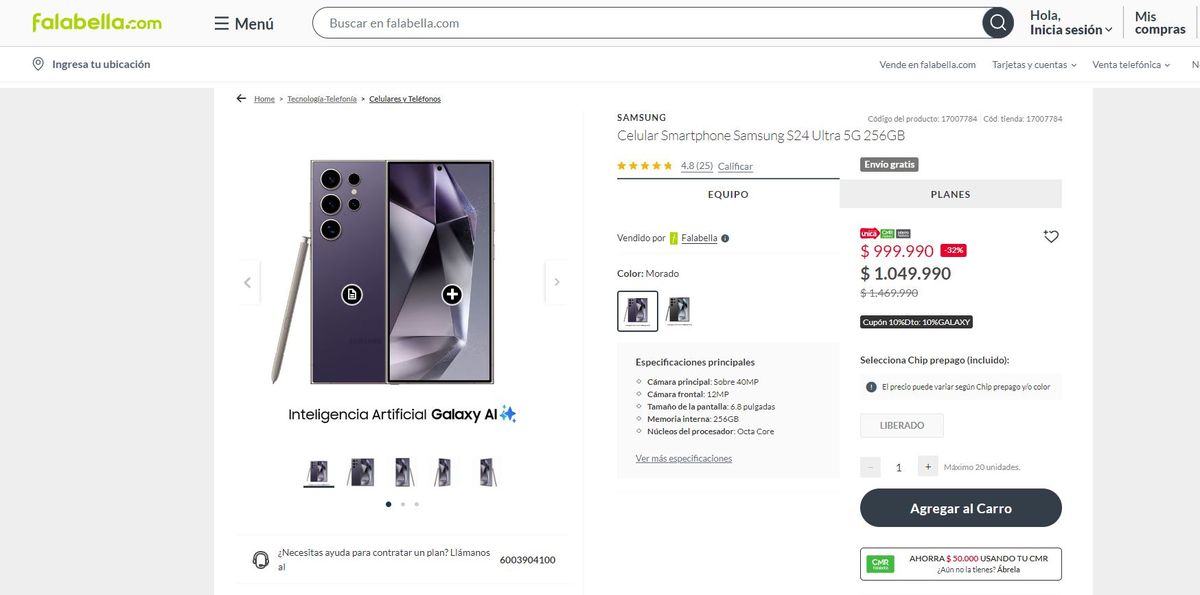
Task: Click the document icon on phone image
Action: [351, 294]
